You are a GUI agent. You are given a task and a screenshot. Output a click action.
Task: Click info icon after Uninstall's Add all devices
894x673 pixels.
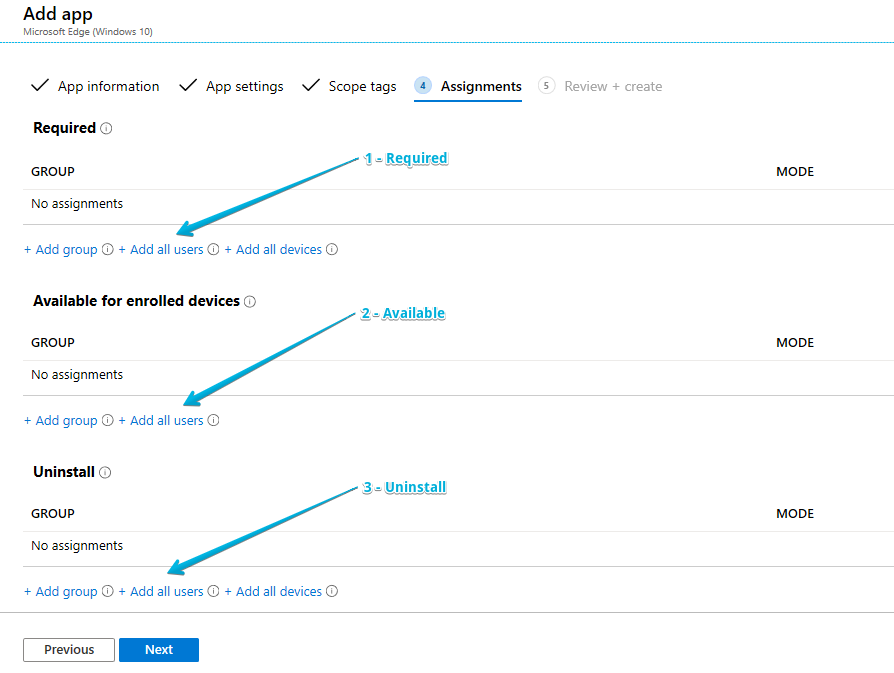pyautogui.click(x=332, y=592)
